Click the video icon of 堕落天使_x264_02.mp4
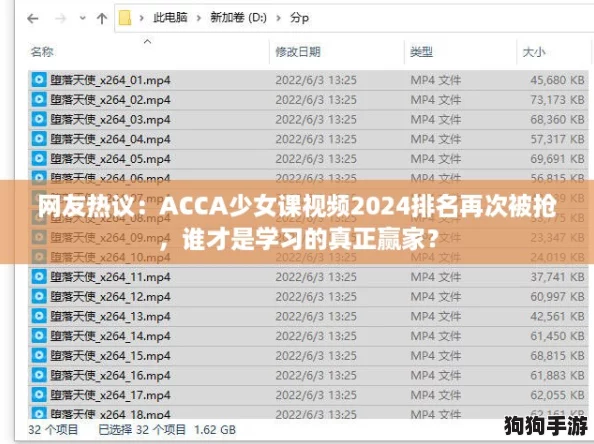 [x=39, y=99]
